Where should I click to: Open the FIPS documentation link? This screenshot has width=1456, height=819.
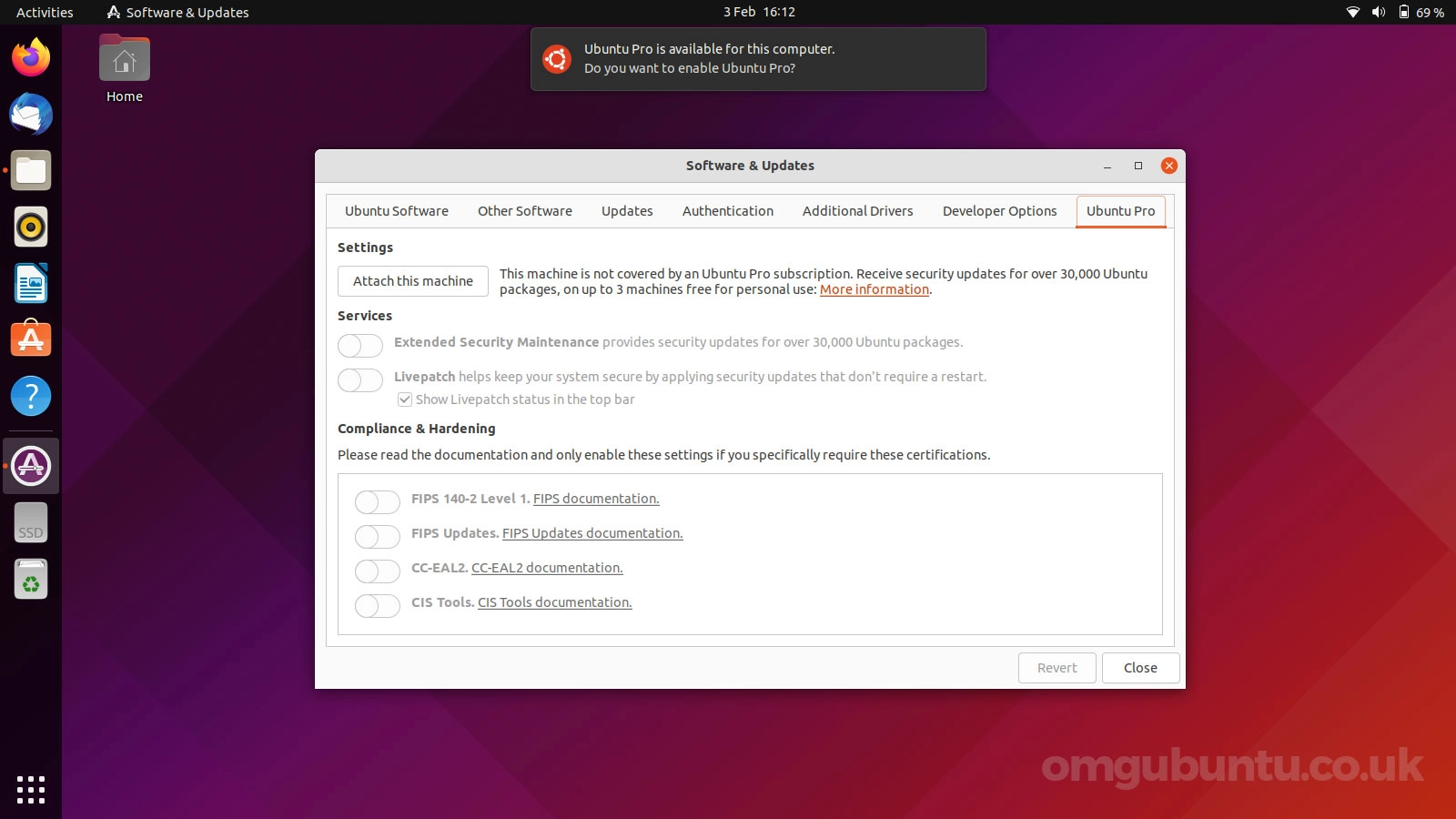pyautogui.click(x=596, y=499)
